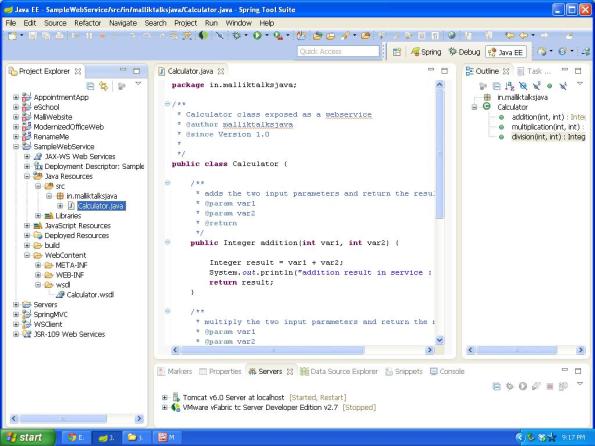Expand Tomcat v6.0 Server entry

(165, 397)
